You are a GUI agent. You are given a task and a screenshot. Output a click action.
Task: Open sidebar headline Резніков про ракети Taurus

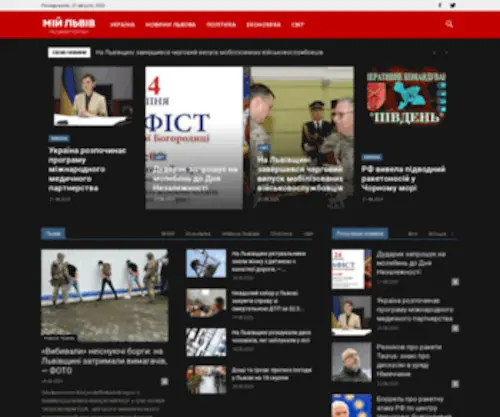(x=409, y=361)
